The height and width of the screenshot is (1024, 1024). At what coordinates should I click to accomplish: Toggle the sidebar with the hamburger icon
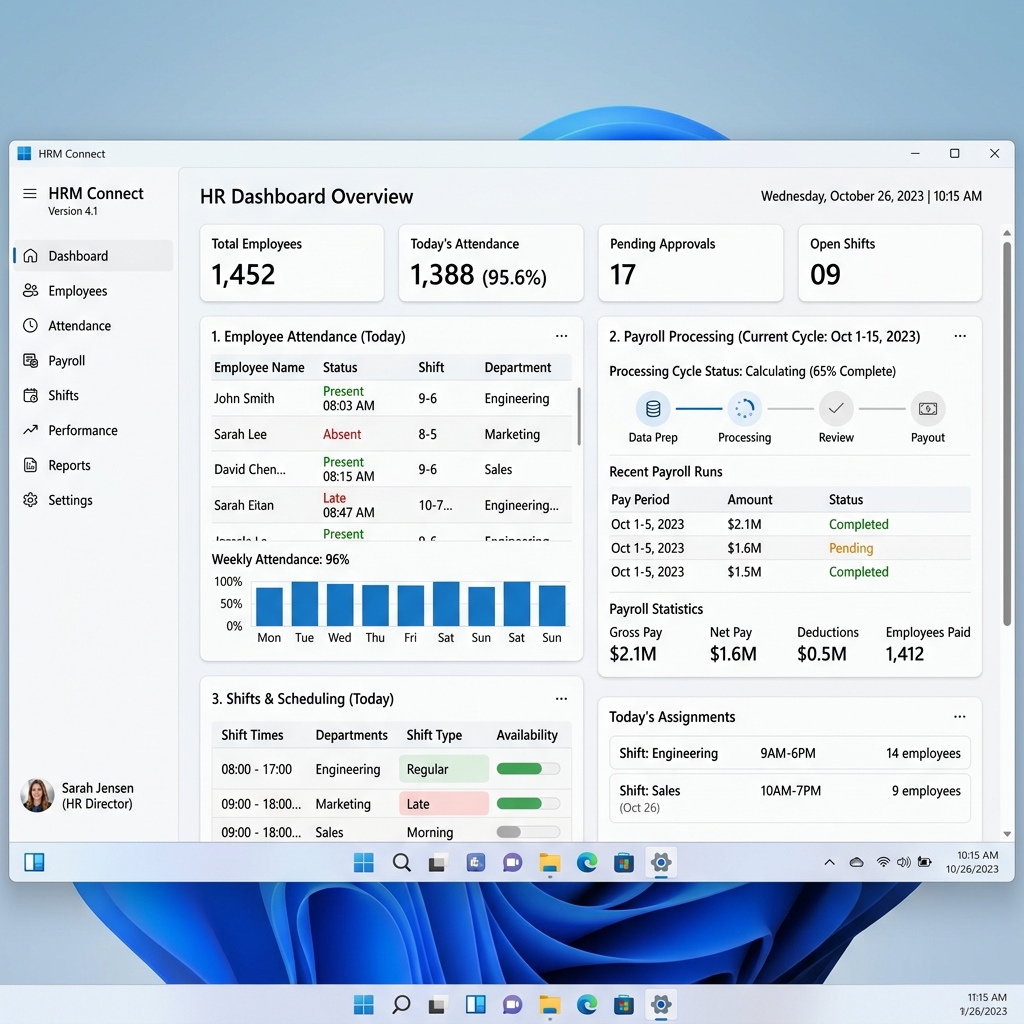29,193
